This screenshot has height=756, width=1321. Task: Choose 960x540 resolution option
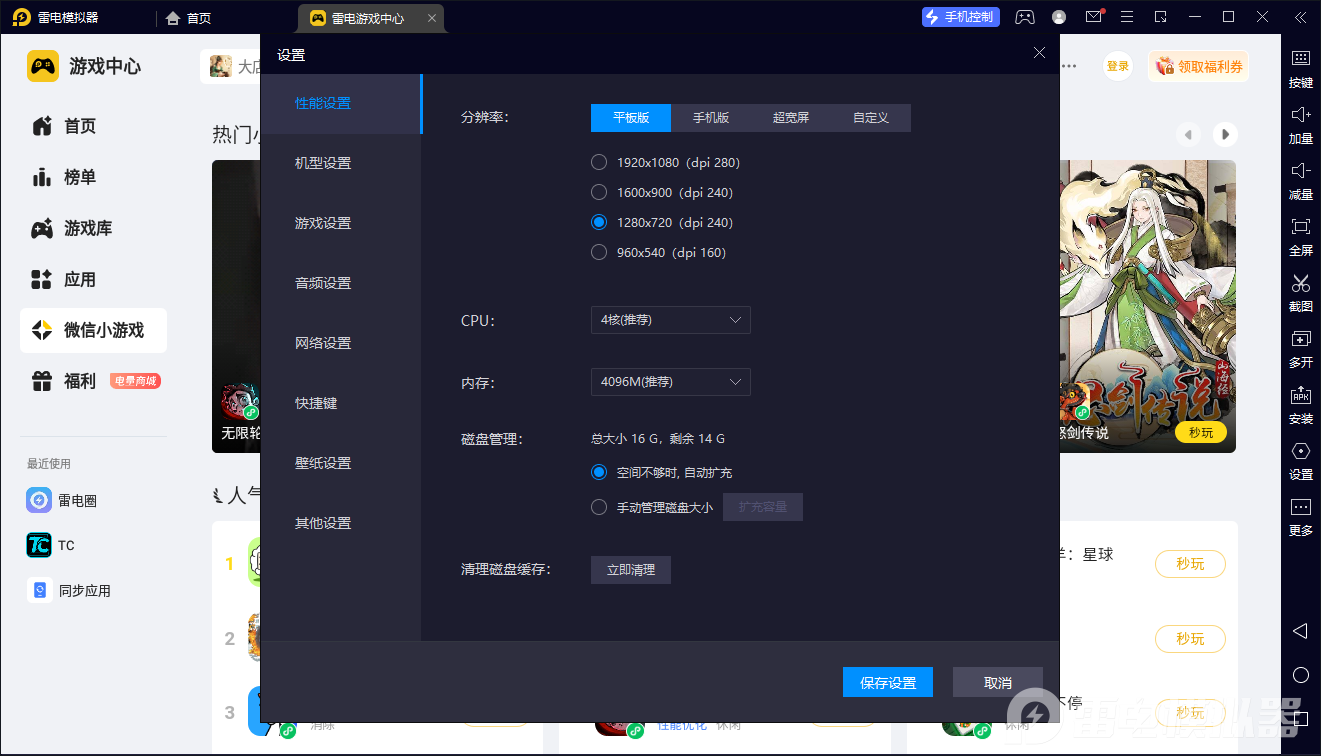click(599, 252)
